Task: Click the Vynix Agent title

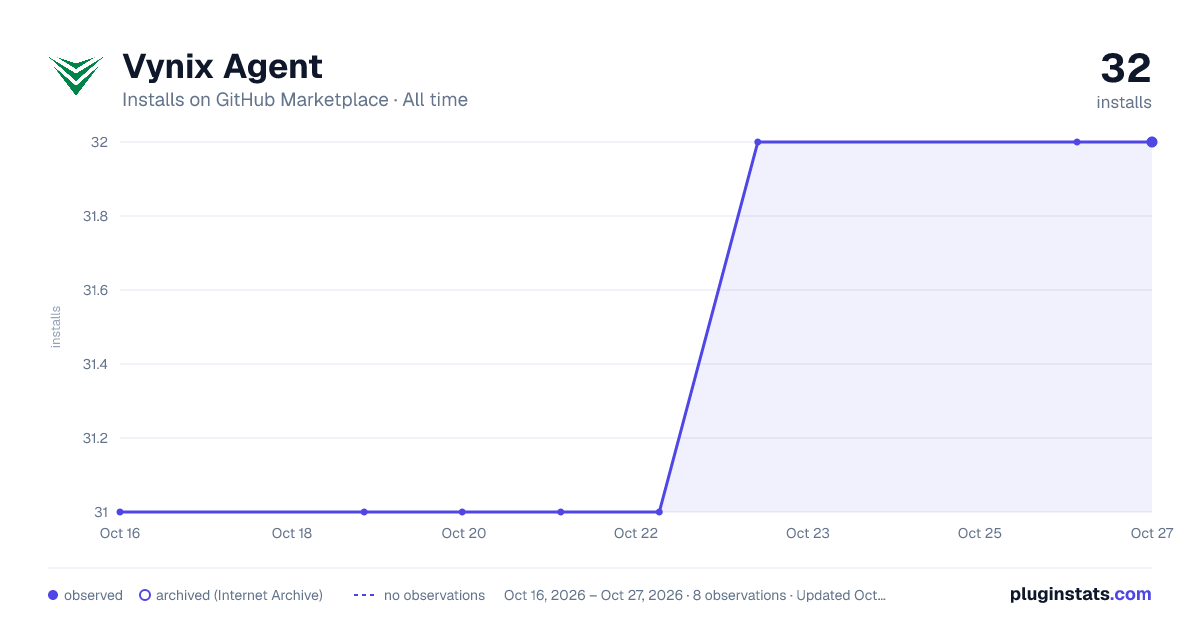Action: [x=222, y=67]
